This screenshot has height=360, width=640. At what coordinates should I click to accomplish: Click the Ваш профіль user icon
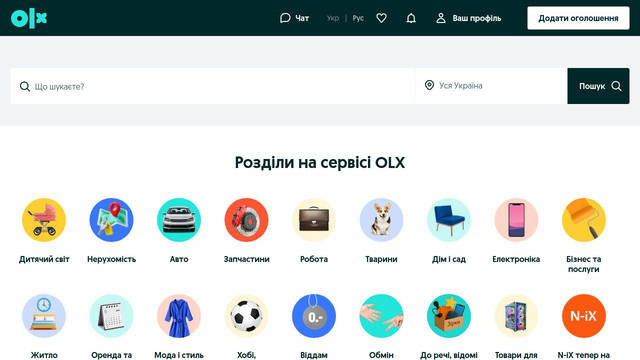click(441, 18)
